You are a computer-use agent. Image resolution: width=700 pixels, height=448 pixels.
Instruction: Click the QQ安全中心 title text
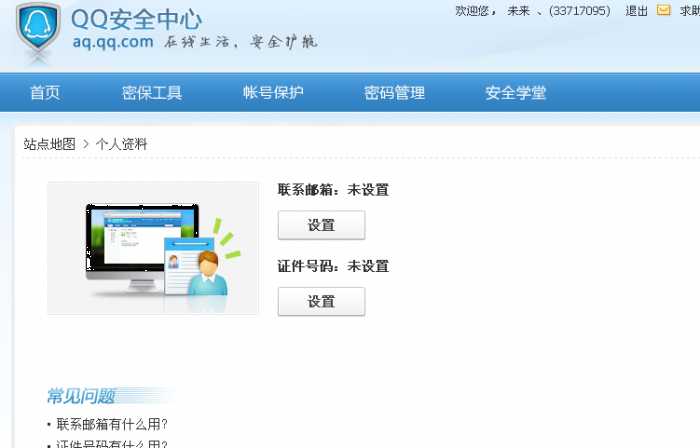(x=137, y=19)
